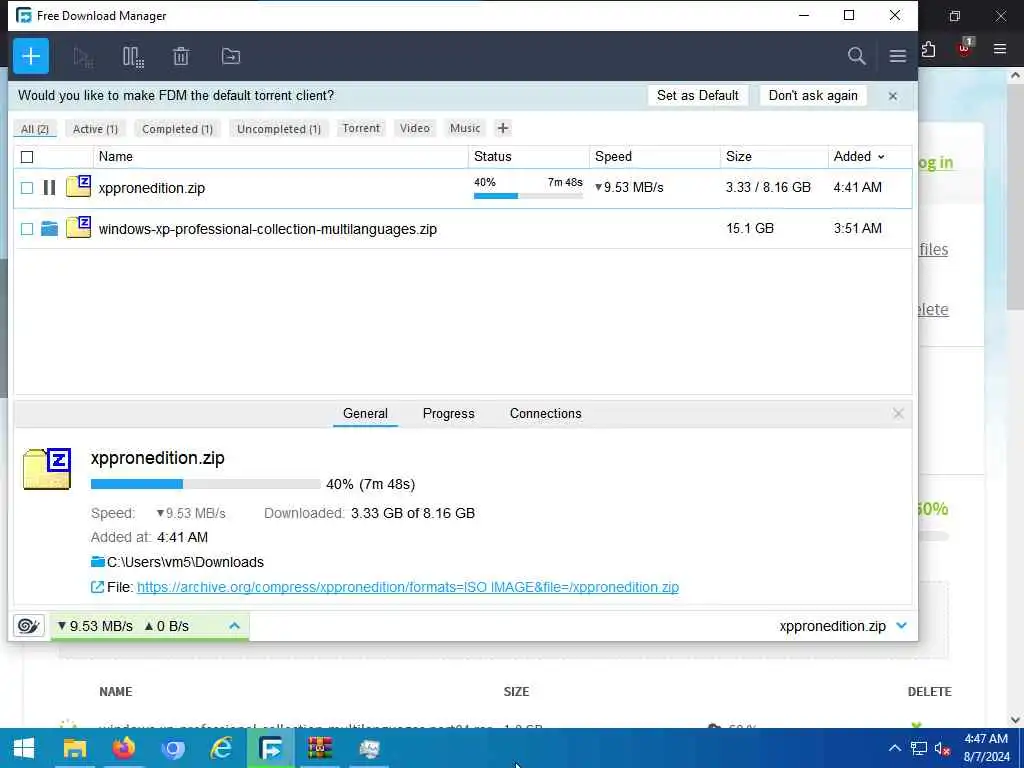
Task: Select the Video filter
Action: (x=415, y=128)
